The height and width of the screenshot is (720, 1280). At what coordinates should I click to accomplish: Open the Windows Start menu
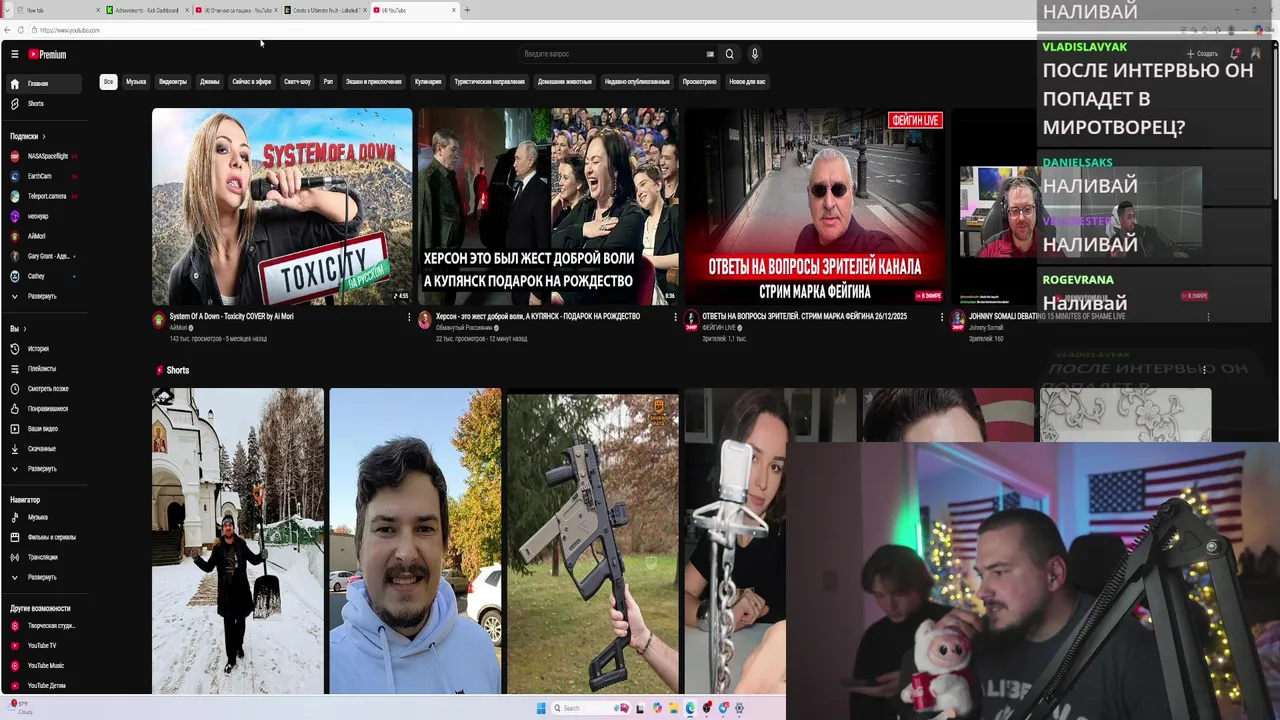click(541, 708)
